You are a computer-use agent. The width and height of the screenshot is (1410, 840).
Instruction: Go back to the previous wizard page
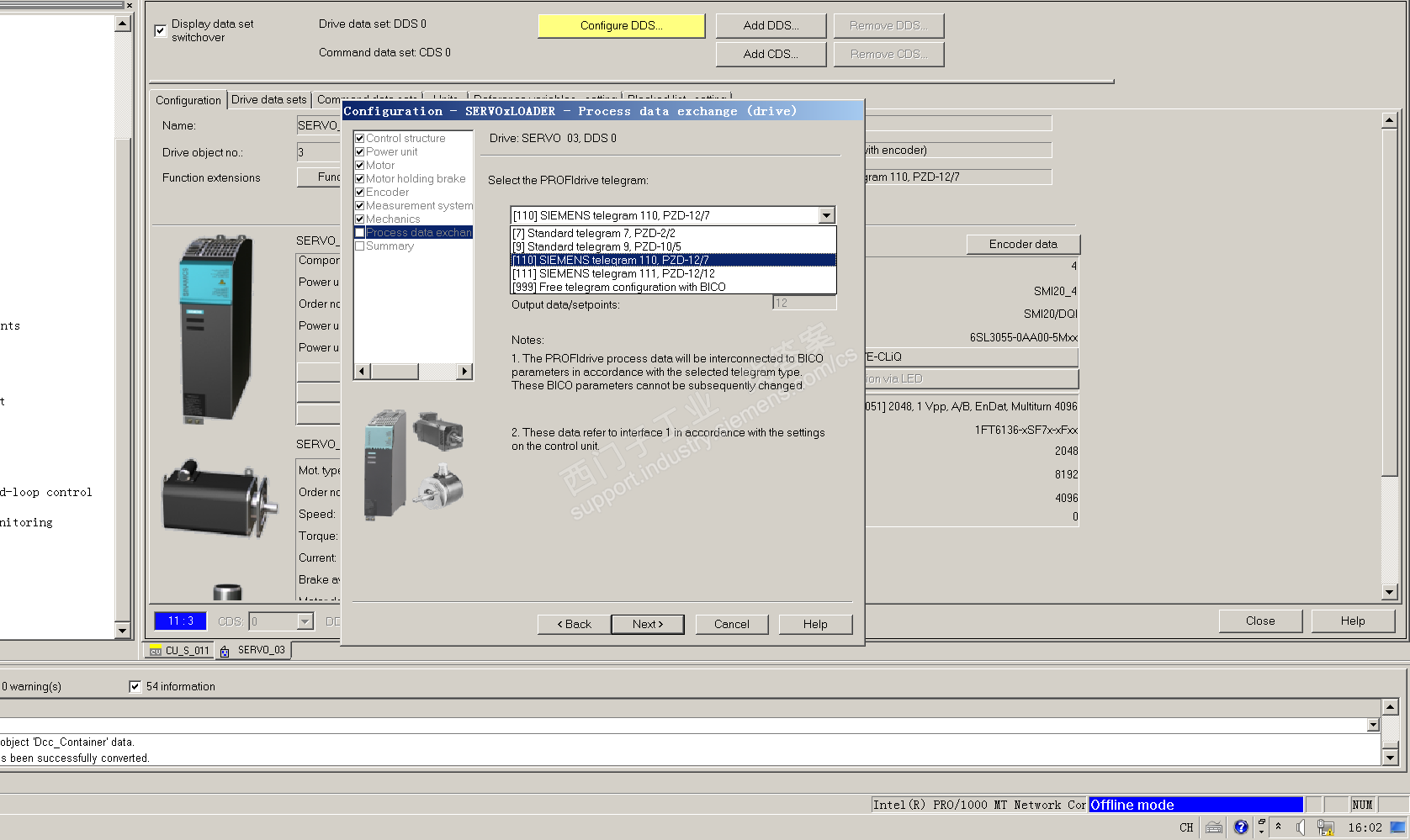[x=575, y=625]
